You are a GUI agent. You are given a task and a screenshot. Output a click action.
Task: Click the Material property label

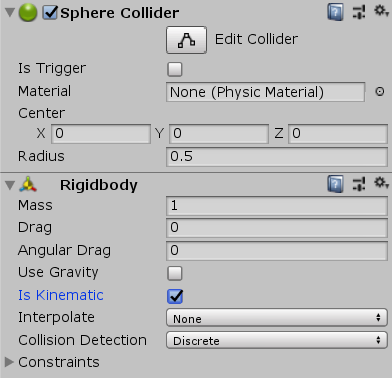[45, 91]
